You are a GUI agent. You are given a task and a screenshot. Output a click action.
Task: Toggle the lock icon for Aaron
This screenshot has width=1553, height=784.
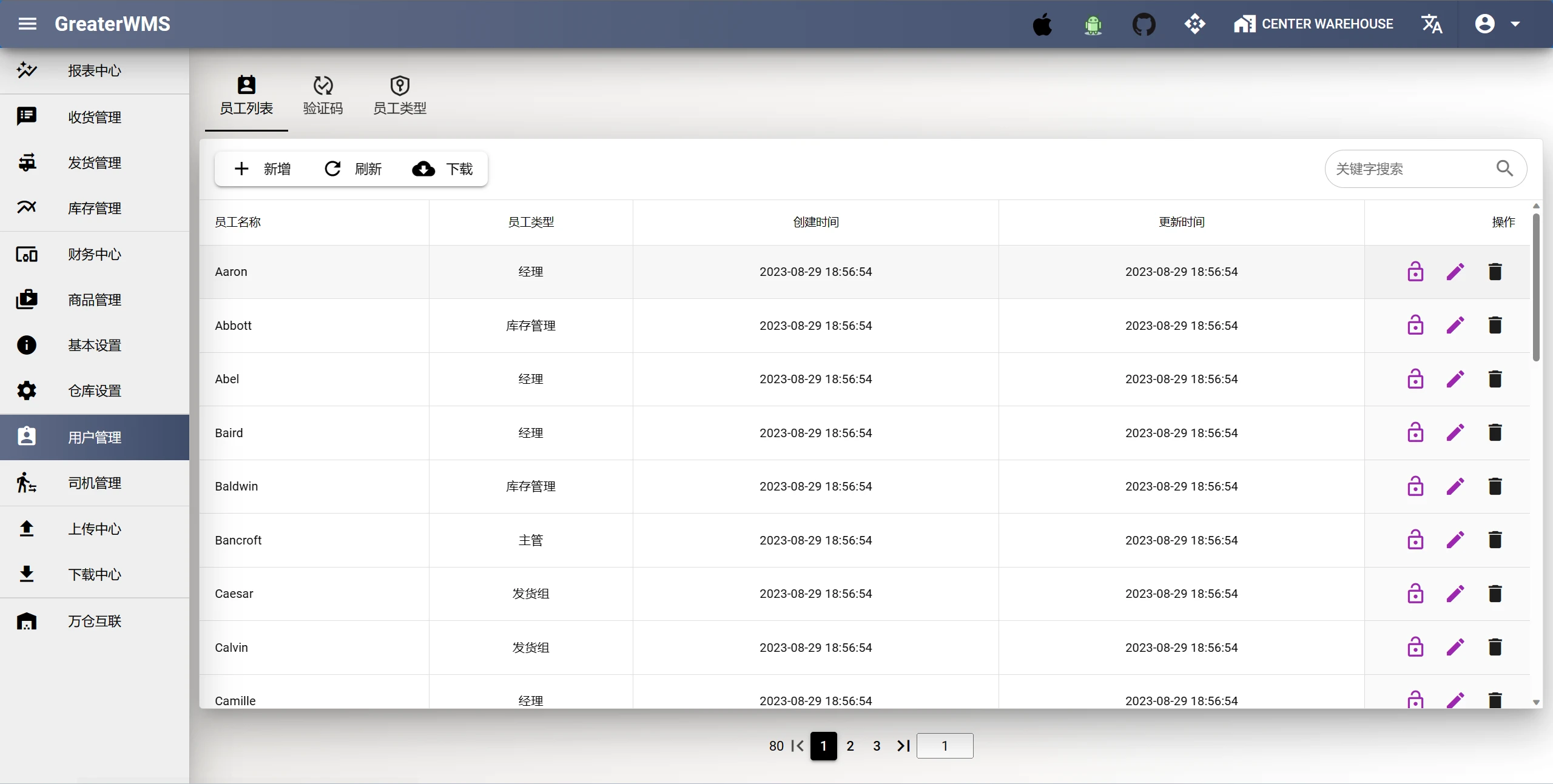[x=1415, y=272]
